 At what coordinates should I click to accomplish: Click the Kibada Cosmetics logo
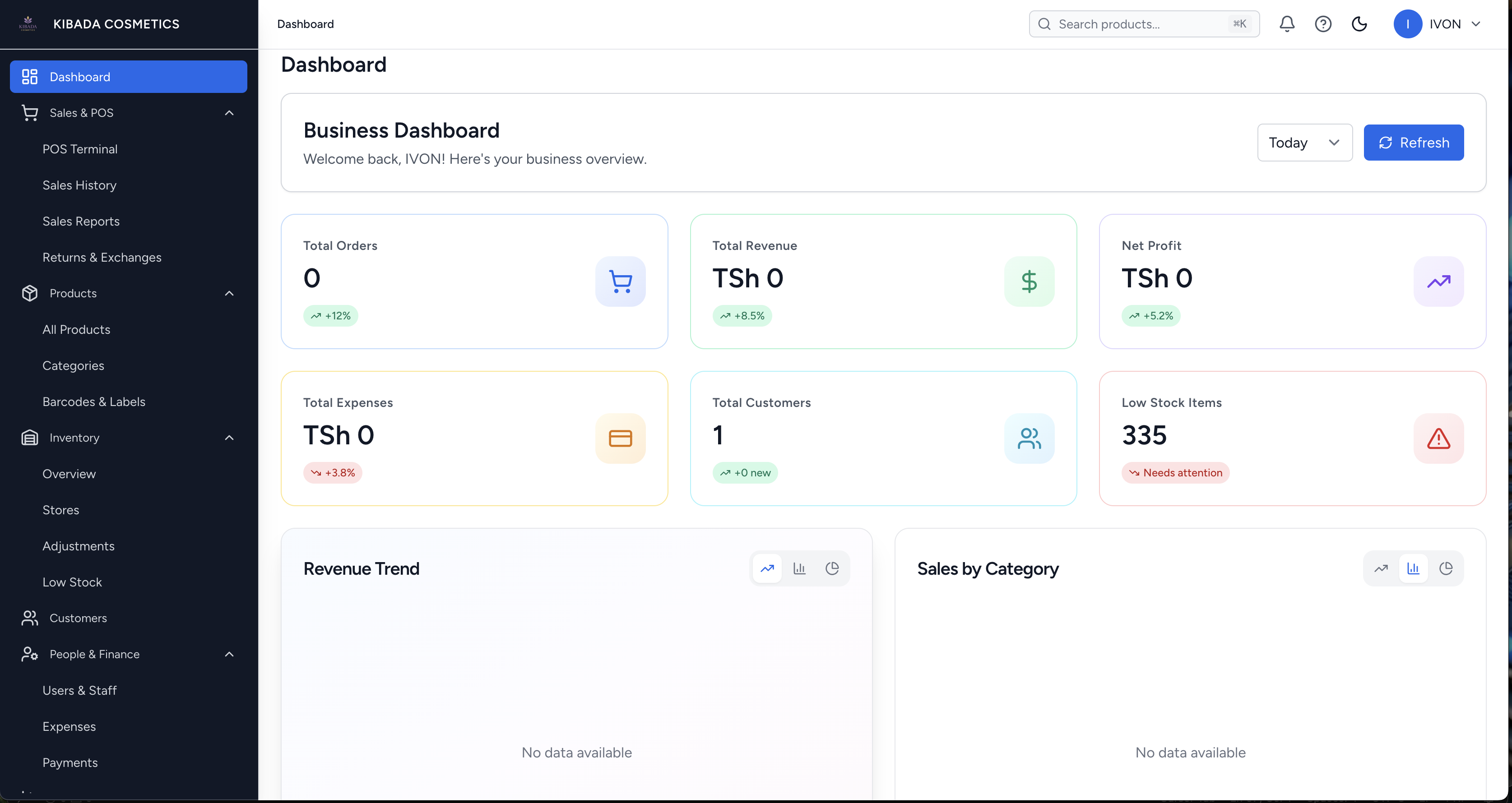click(28, 24)
